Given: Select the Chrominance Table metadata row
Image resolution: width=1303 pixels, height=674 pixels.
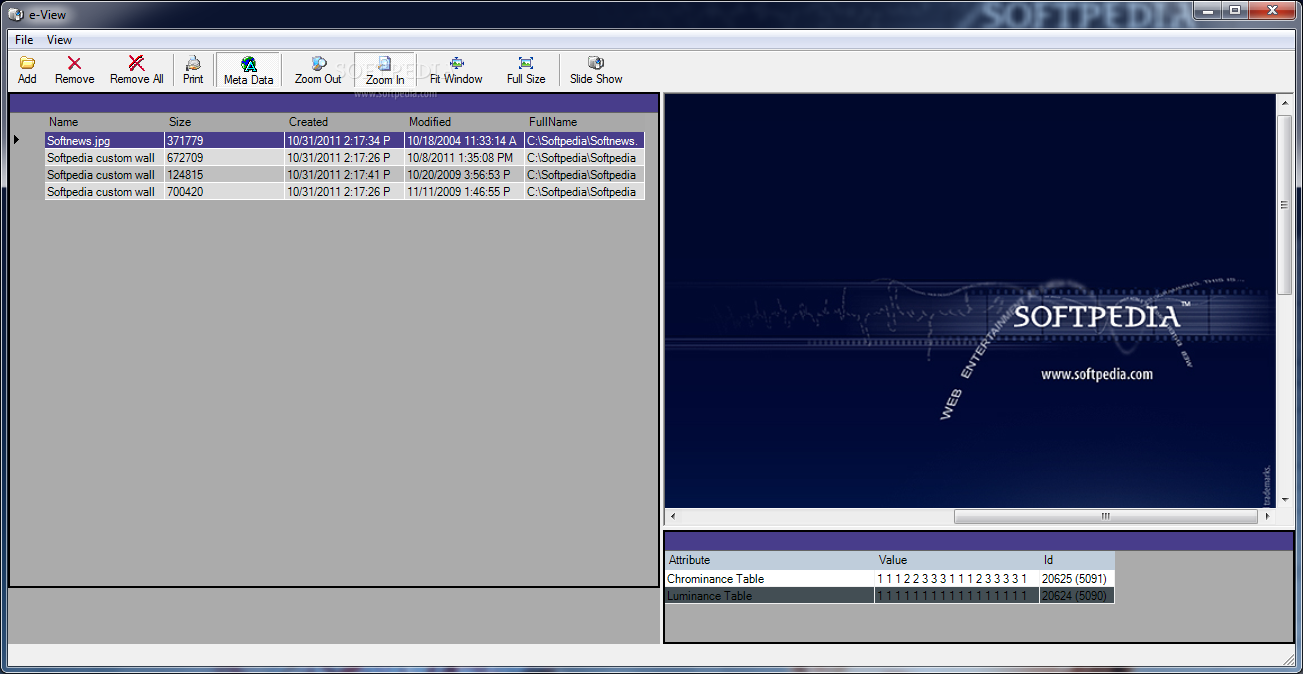Looking at the screenshot, I should click(x=889, y=579).
